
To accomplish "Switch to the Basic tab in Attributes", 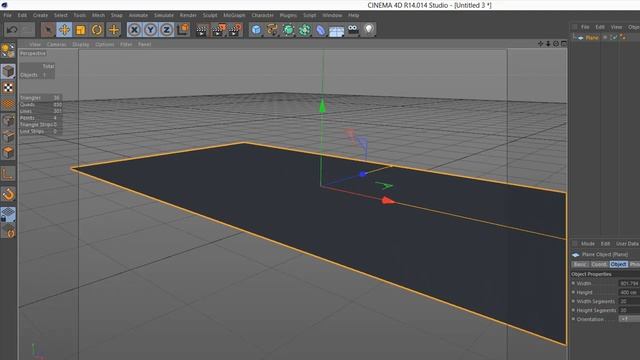I will 580,264.
